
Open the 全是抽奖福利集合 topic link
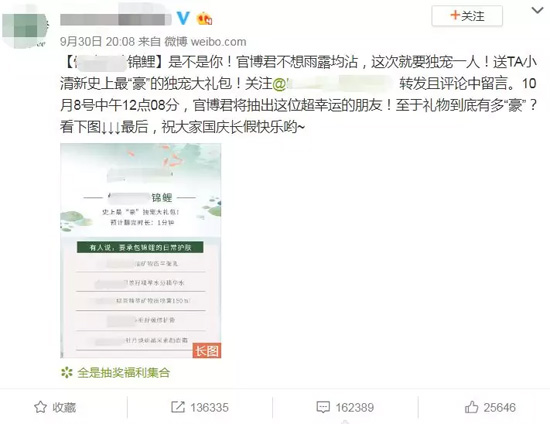coord(123,372)
